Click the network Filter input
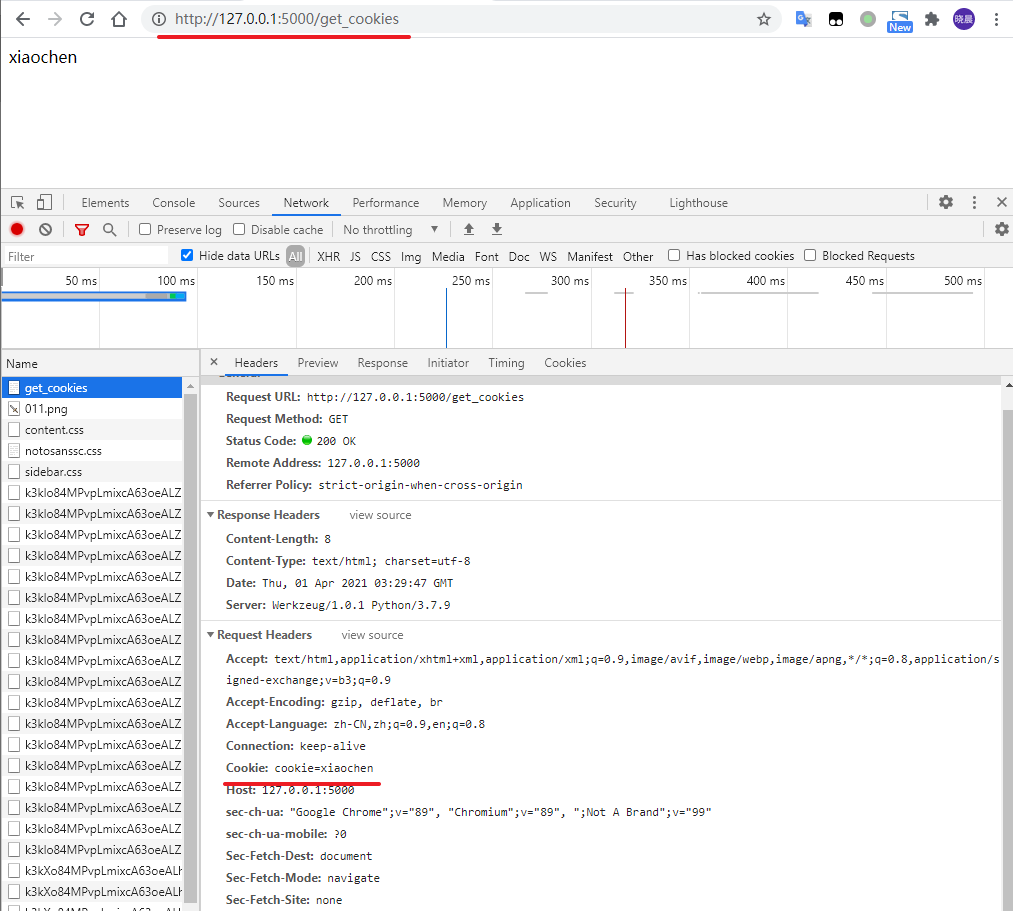1013x911 pixels. pos(85,257)
